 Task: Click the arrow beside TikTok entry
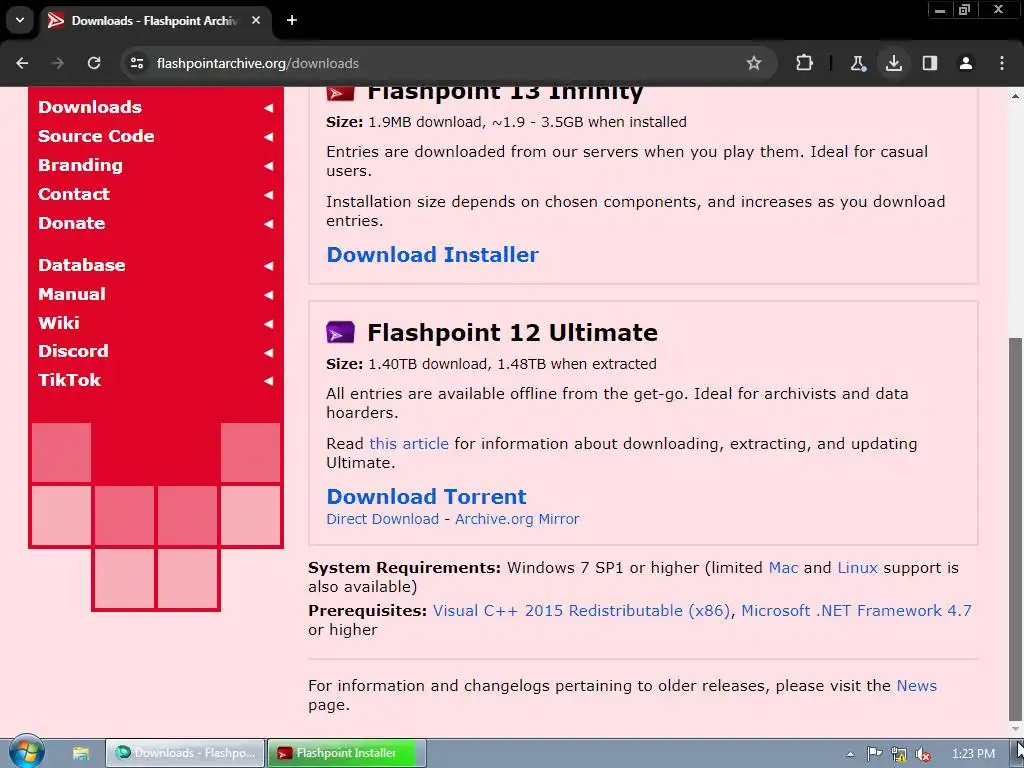tap(268, 381)
